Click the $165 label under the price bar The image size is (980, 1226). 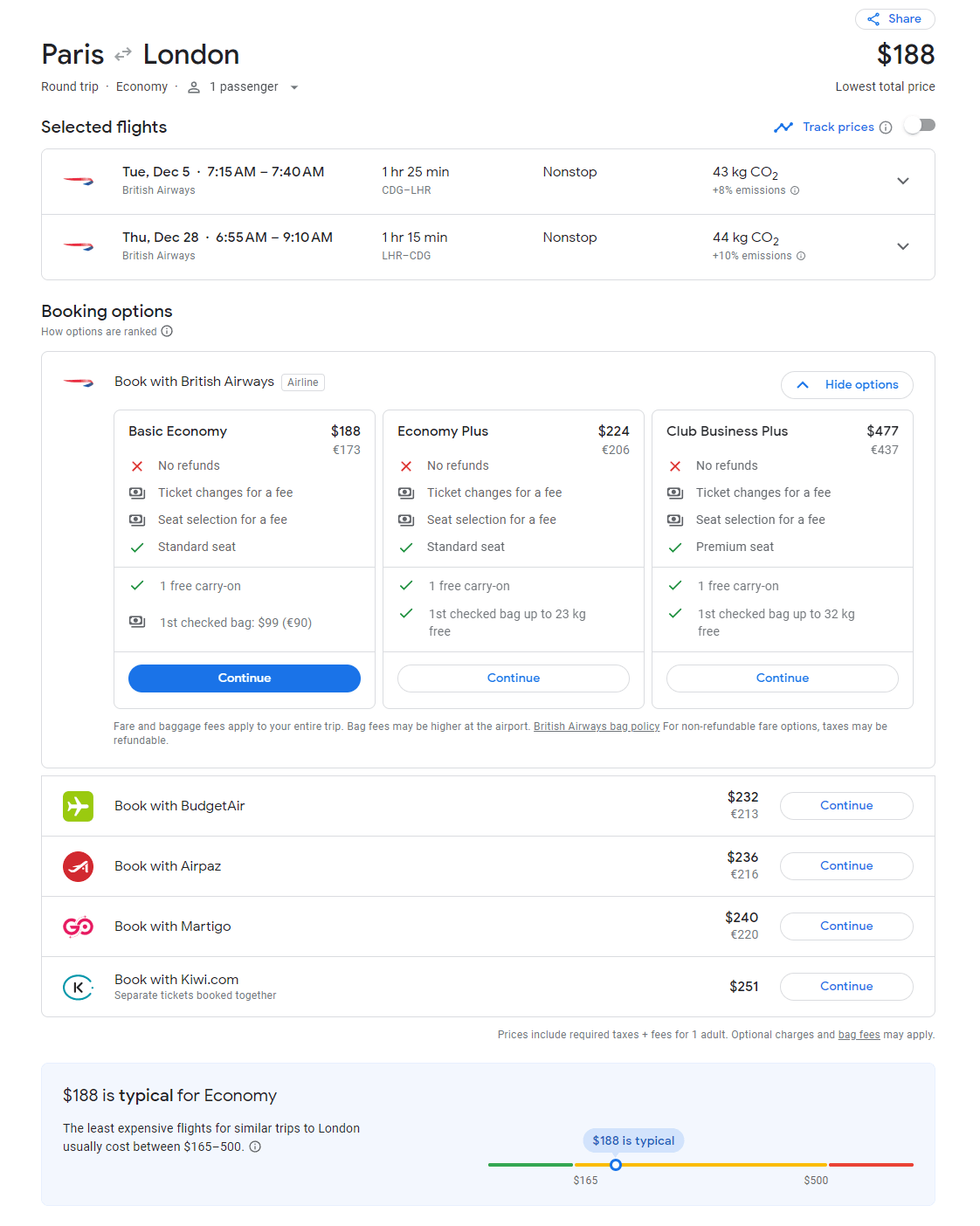(x=585, y=1181)
